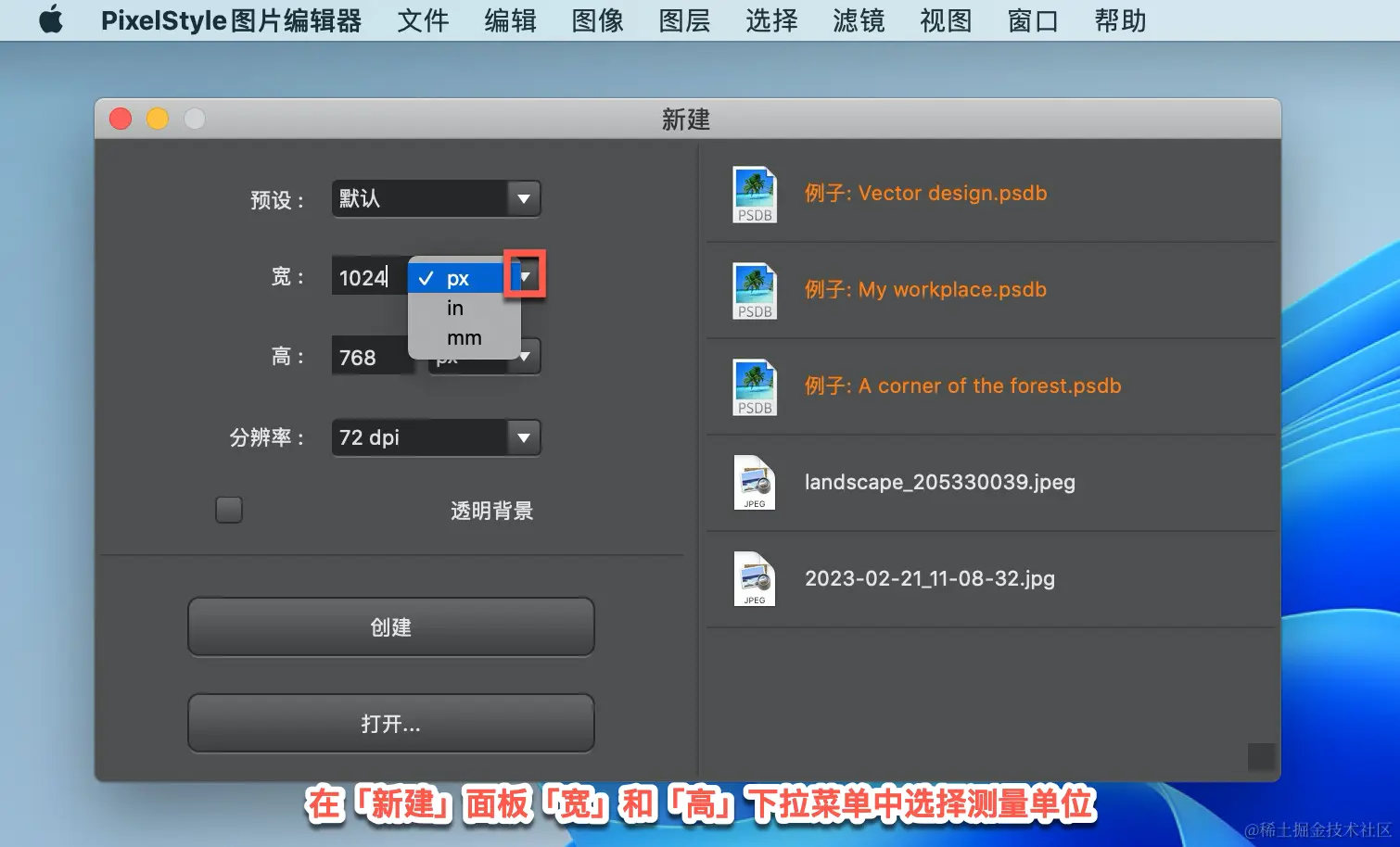Select the A corner of the forest.psdb icon
The width and height of the screenshot is (1400, 847).
coord(755,387)
